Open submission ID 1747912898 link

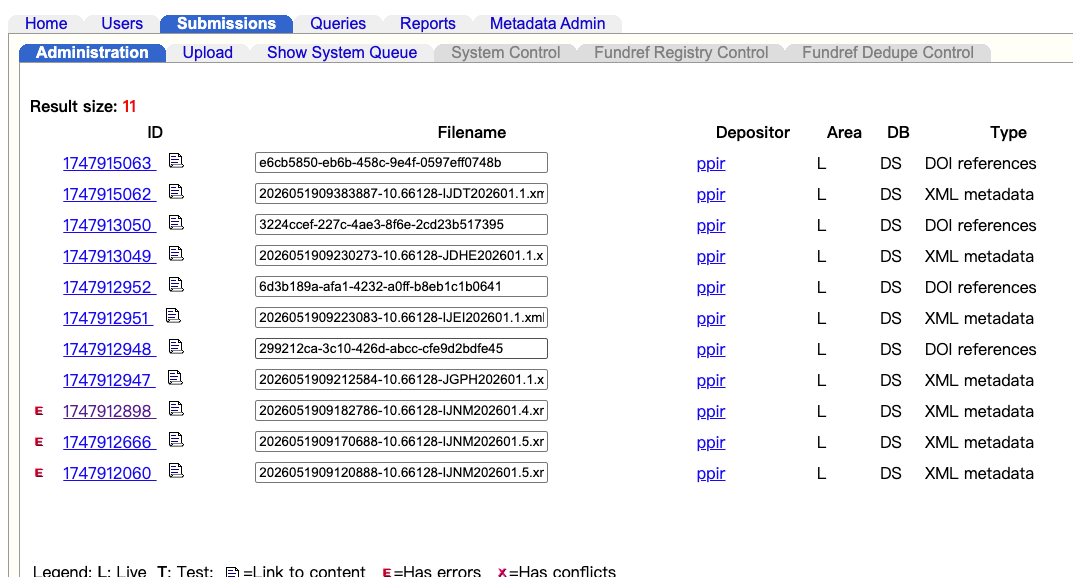coord(109,411)
